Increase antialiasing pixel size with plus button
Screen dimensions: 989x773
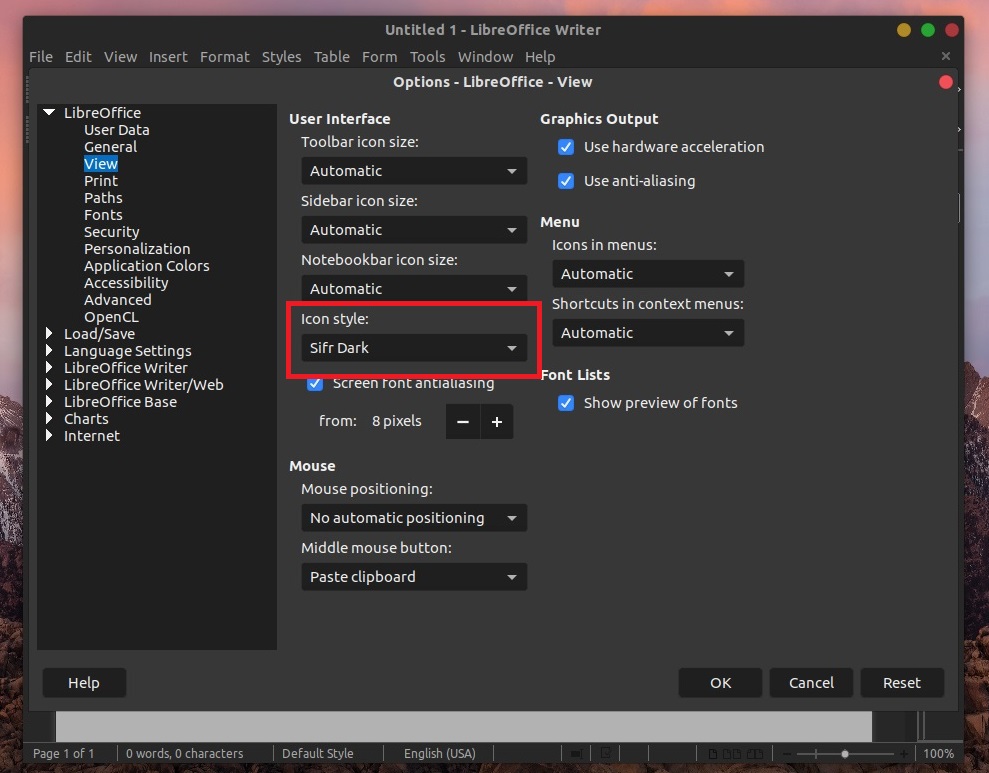[497, 421]
